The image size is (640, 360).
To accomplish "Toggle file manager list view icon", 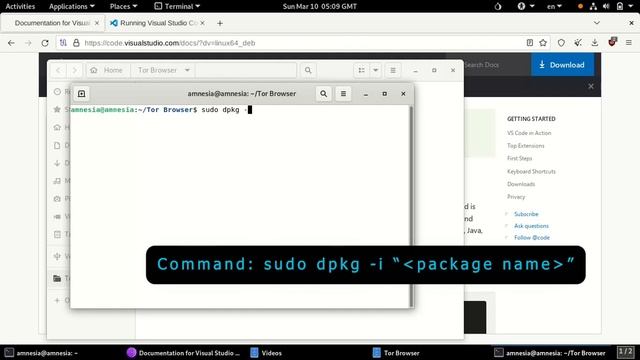I will (x=362, y=70).
